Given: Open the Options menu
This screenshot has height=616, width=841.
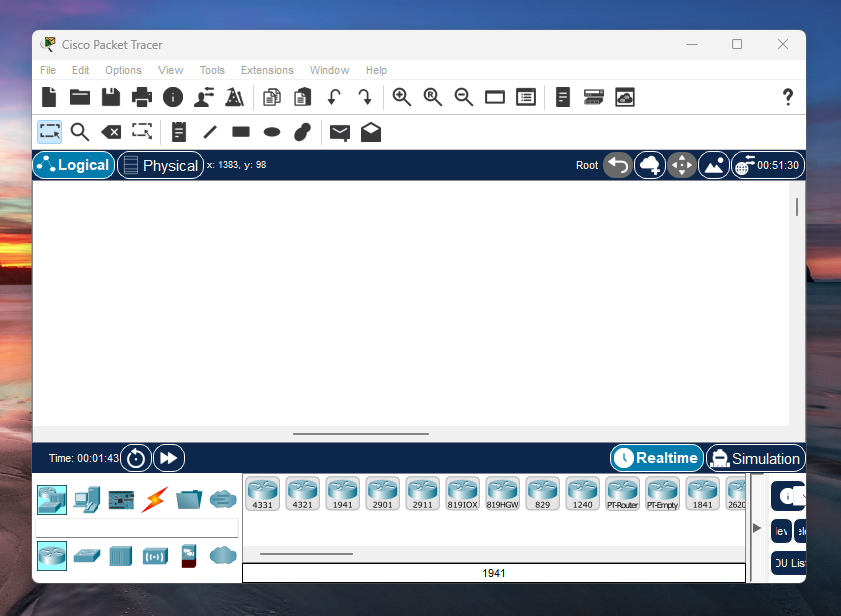Looking at the screenshot, I should click(123, 70).
